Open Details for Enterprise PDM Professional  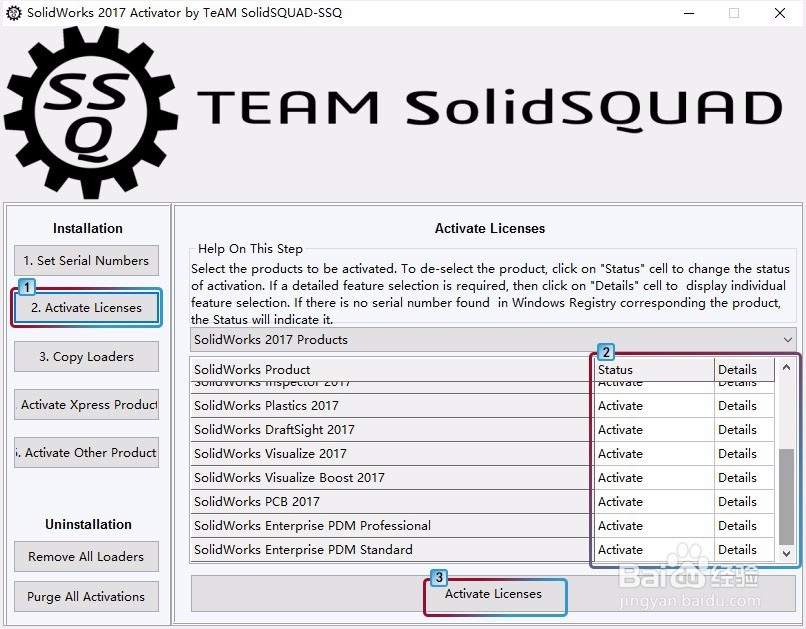744,526
